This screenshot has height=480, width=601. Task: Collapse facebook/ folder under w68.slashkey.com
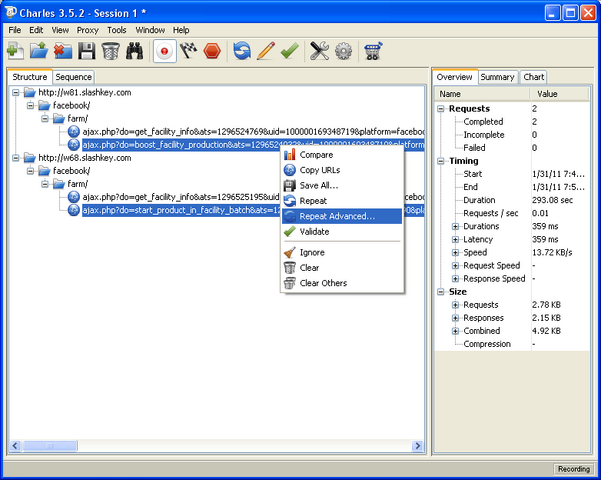coord(30,171)
